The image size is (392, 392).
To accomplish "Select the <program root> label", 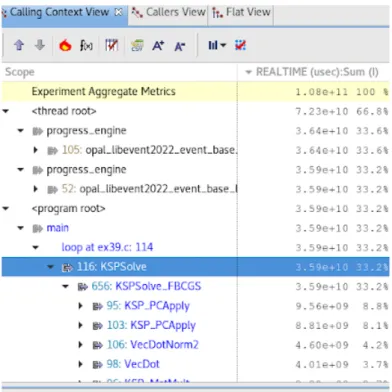I will click(68, 209).
